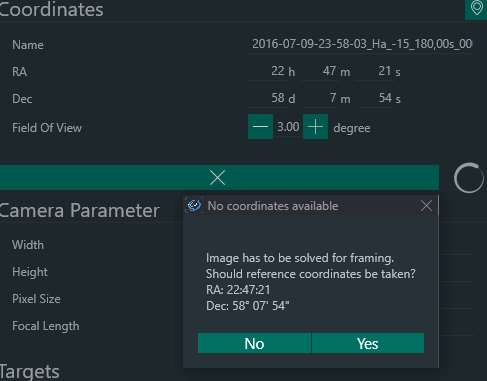Click the loading spinner next to the green bar
The image size is (487, 381).
coord(469,178)
